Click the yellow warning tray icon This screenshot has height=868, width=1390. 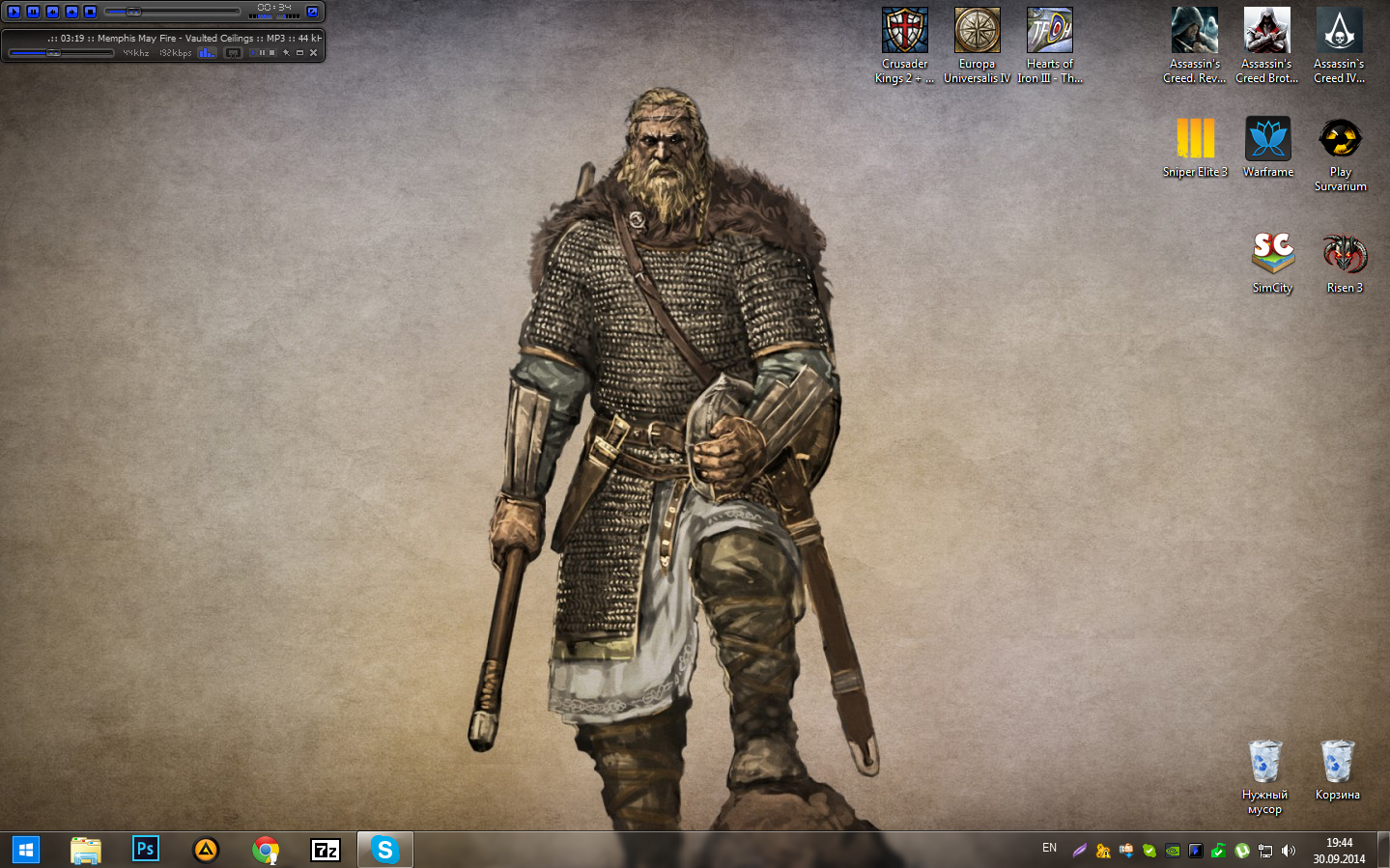pos(1103,851)
